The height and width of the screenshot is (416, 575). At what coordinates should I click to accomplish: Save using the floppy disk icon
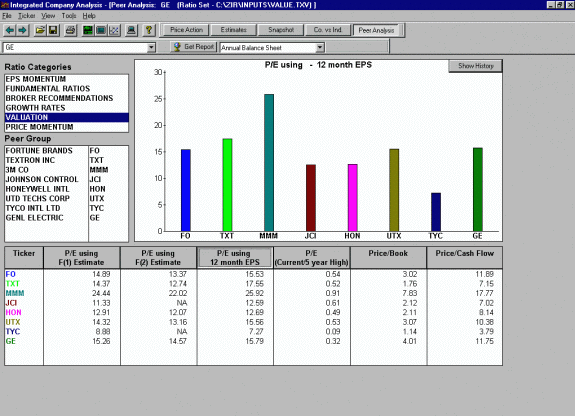[53, 30]
